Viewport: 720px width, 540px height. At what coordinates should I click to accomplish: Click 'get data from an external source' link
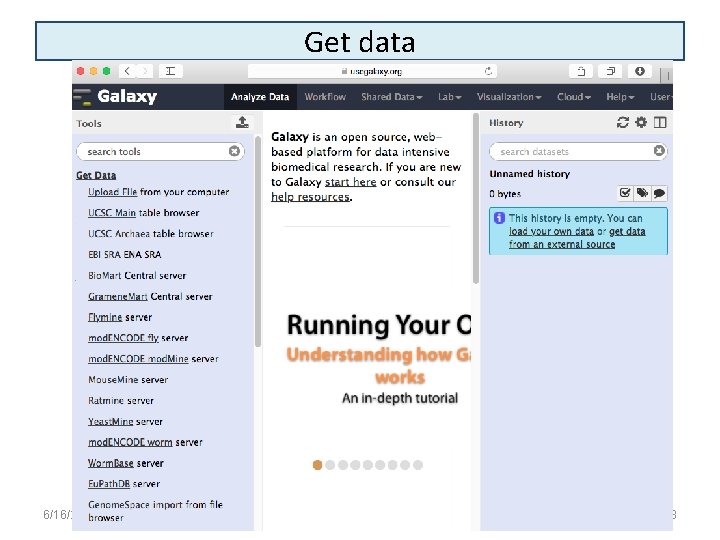pyautogui.click(x=577, y=238)
